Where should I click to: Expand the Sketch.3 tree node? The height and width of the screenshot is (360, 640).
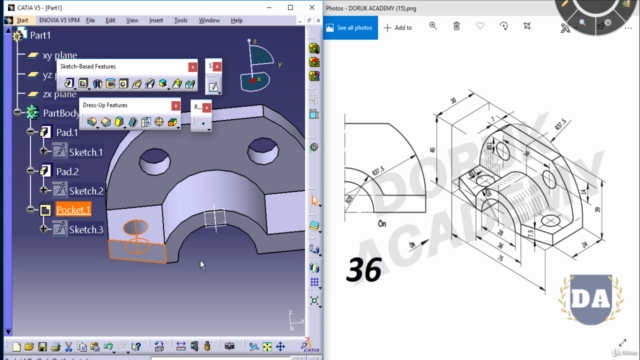pyautogui.click(x=43, y=229)
